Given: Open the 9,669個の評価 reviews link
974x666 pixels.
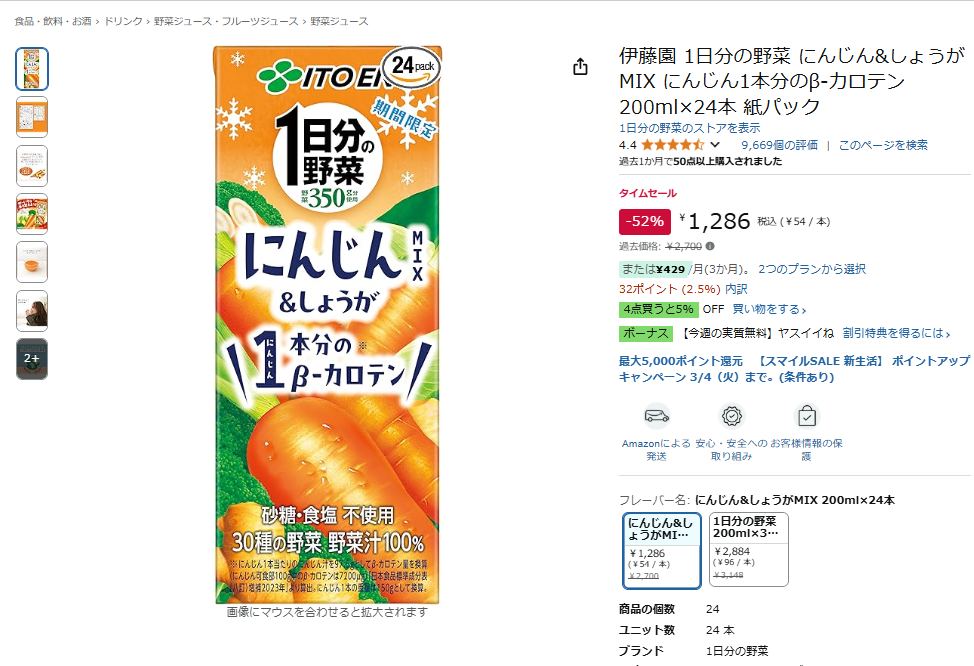Looking at the screenshot, I should click(x=779, y=145).
